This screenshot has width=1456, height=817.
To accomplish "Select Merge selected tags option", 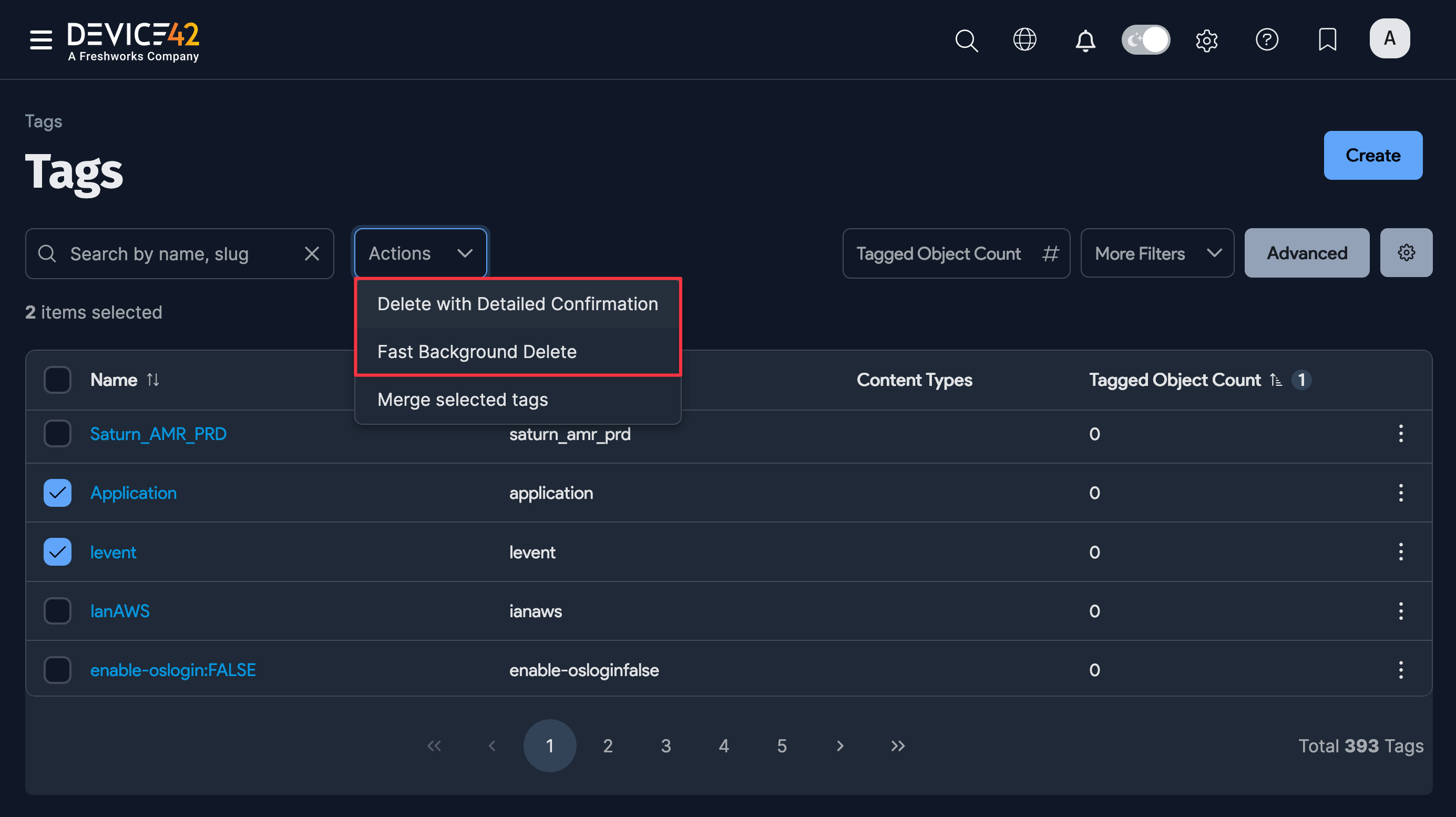I will point(463,399).
